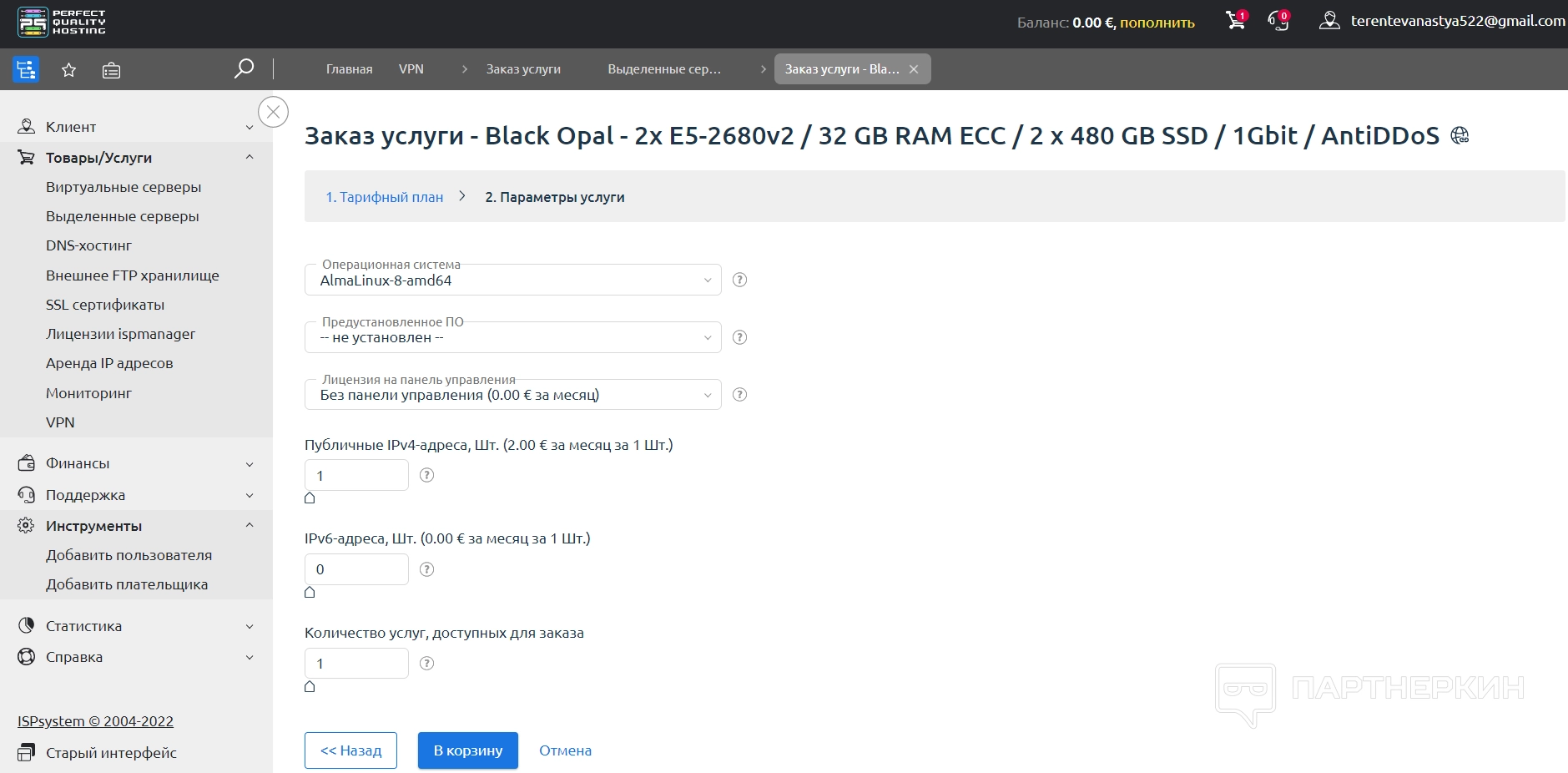Show help for Предустановленное ПО field
The height and width of the screenshot is (773, 1568).
pos(739,337)
